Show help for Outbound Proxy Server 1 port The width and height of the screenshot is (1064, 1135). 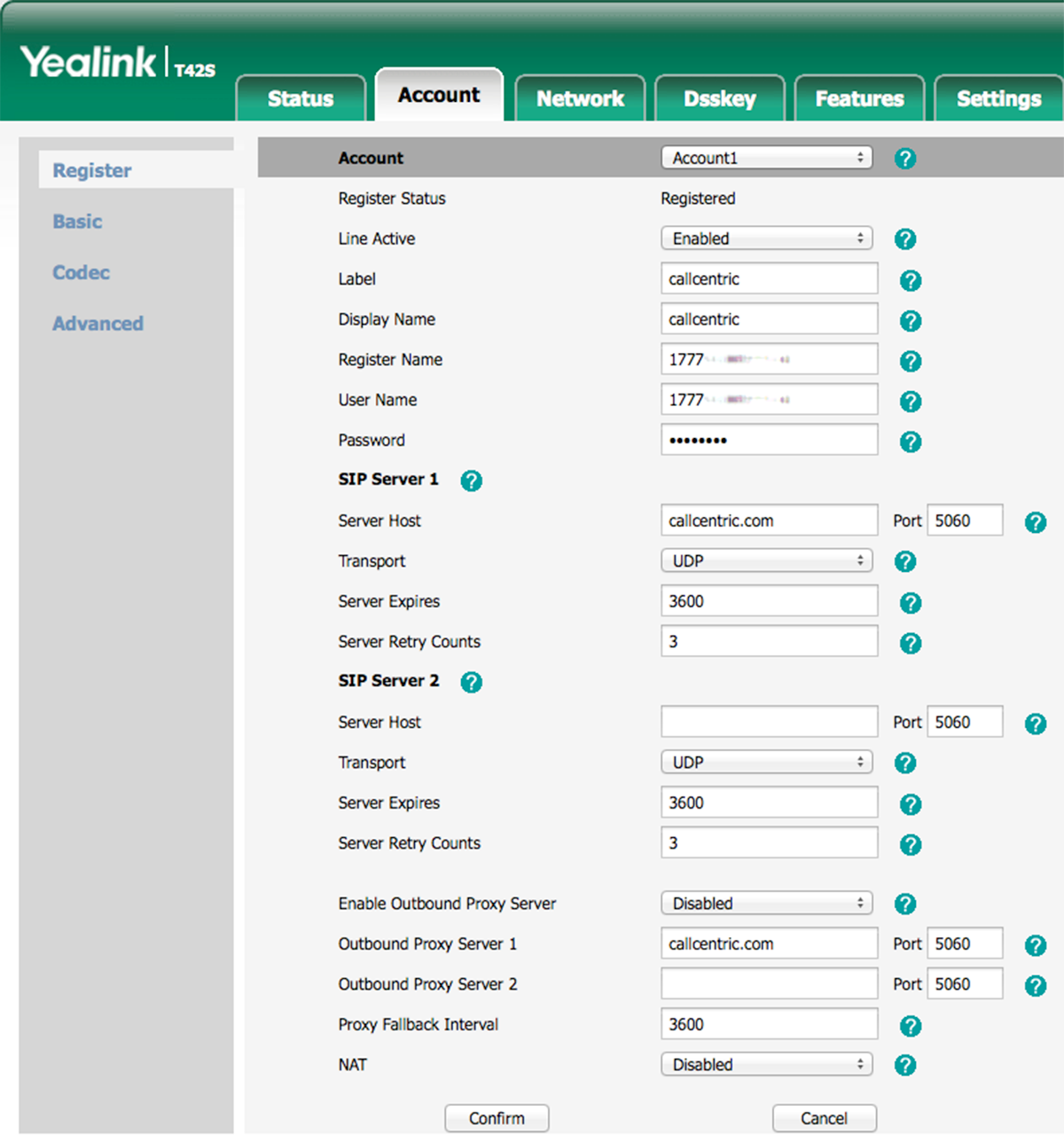[x=1035, y=945]
